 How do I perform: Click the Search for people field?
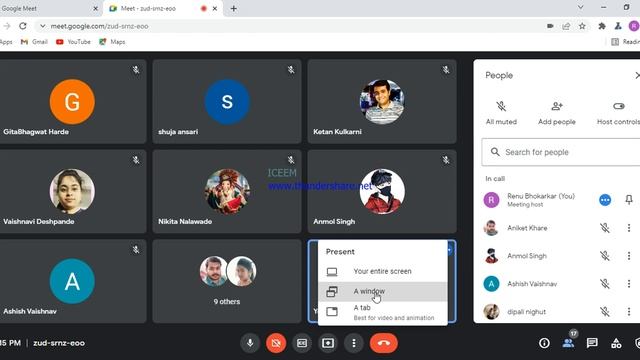click(561, 152)
